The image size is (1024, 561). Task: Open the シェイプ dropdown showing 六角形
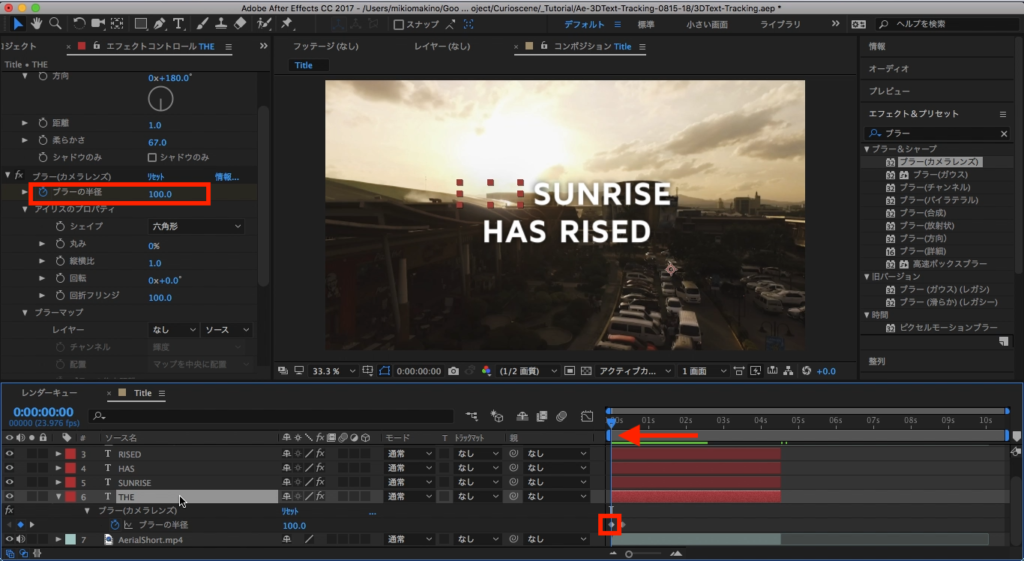coord(195,227)
